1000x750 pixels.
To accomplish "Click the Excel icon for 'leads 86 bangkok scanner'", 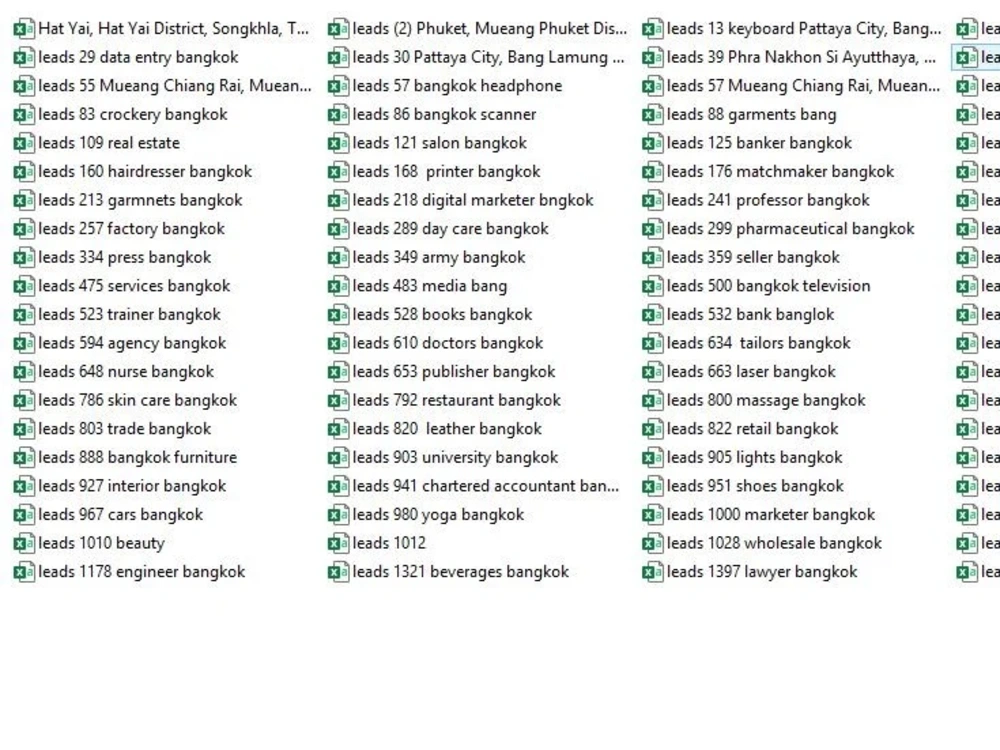I will [x=338, y=115].
